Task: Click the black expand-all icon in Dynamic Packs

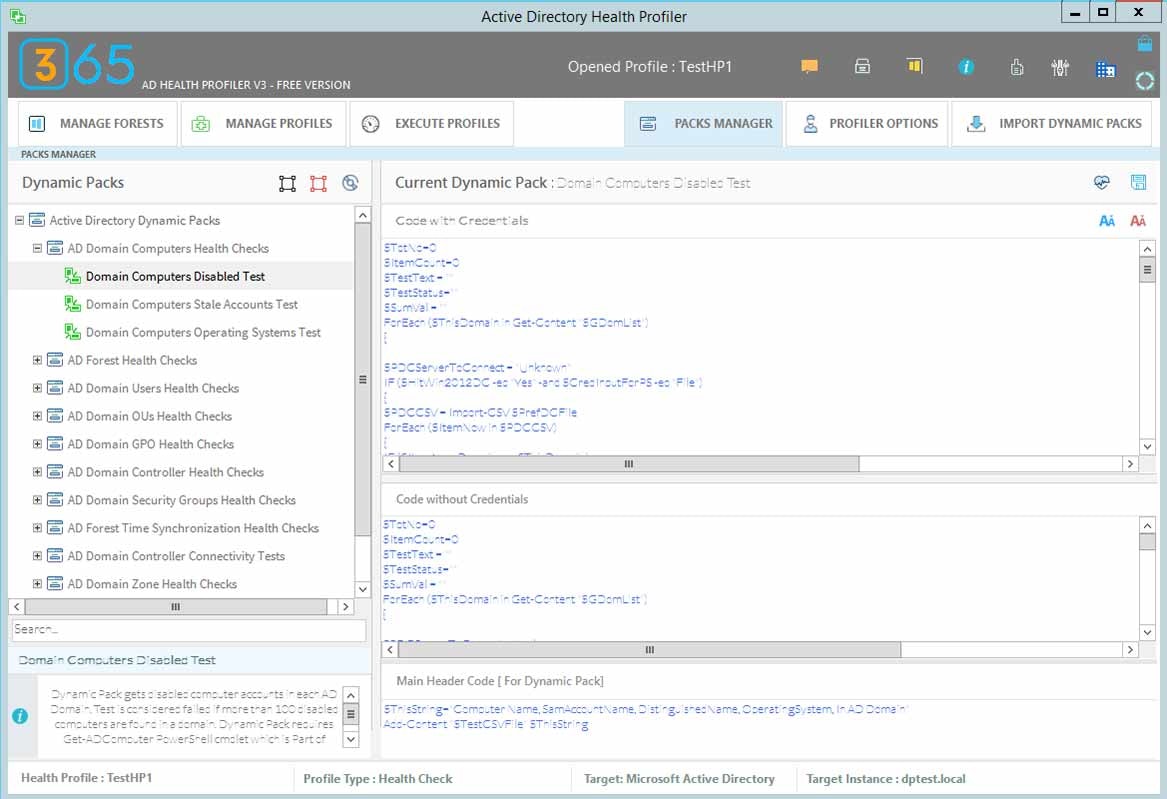Action: click(x=287, y=183)
